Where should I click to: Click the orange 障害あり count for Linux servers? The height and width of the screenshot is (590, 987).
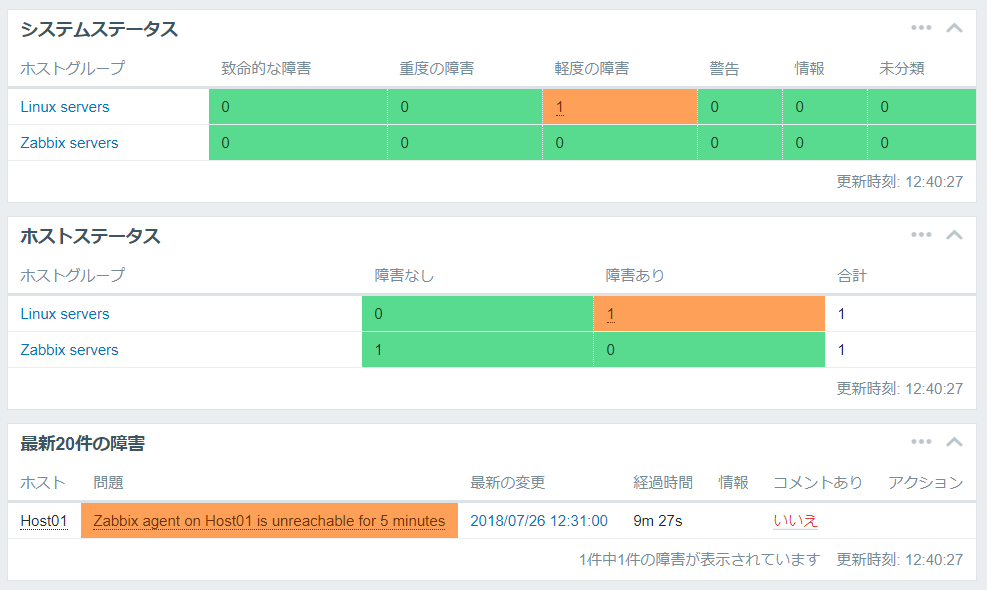(611, 314)
